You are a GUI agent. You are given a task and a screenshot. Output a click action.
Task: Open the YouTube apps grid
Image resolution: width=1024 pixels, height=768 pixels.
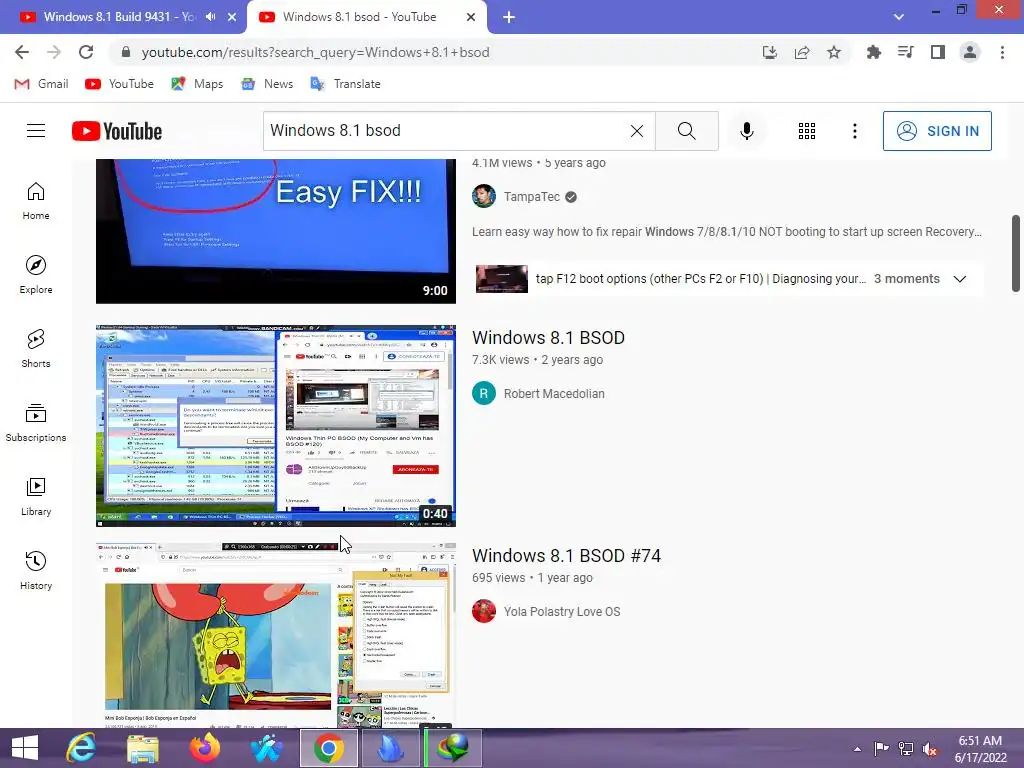(x=807, y=131)
